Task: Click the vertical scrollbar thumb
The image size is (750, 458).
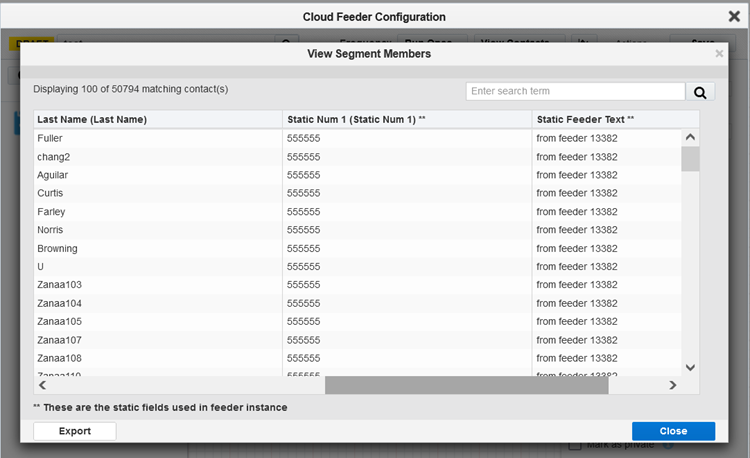Action: (x=690, y=159)
